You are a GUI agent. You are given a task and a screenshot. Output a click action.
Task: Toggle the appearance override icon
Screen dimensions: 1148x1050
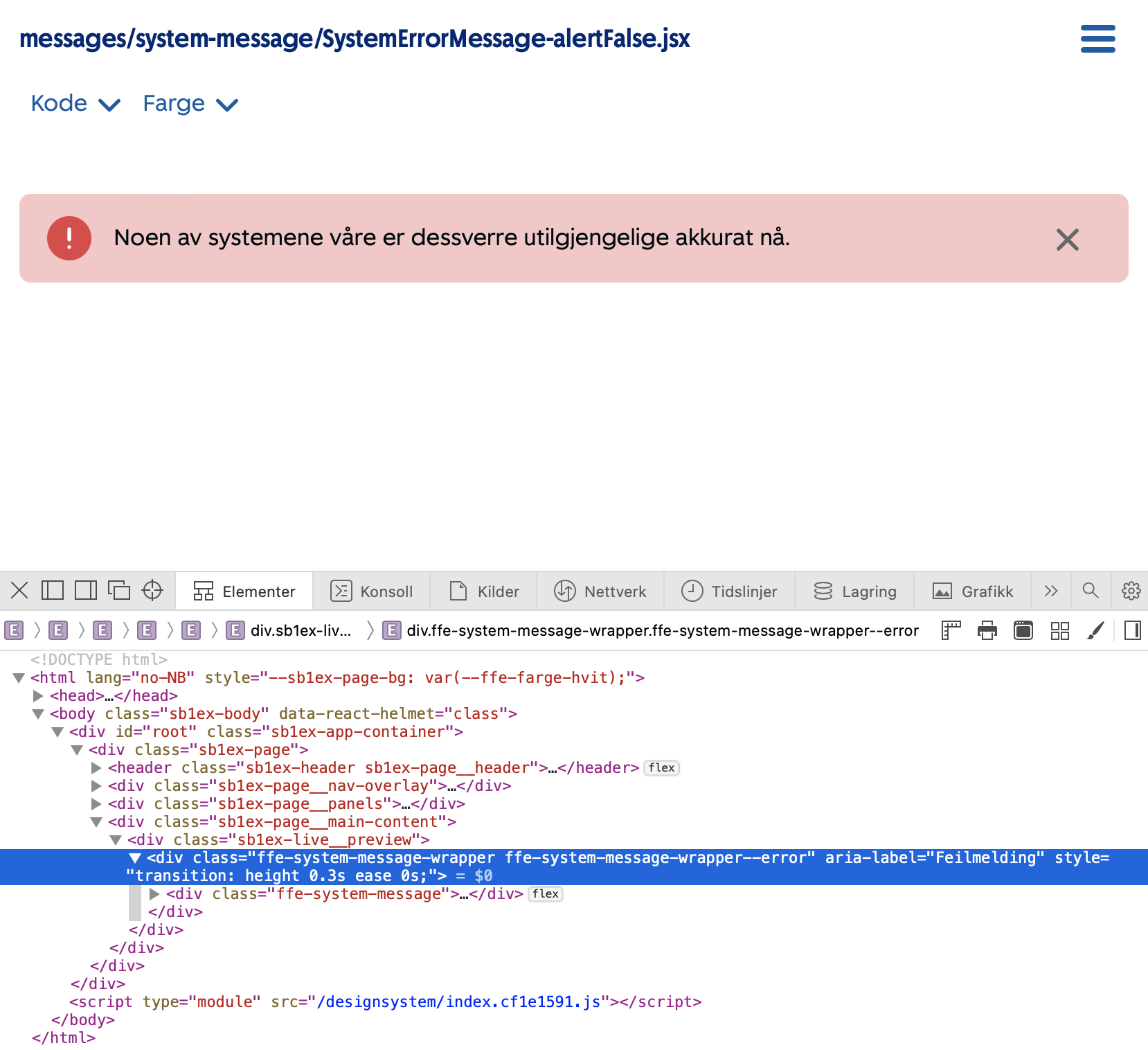coord(1023,630)
